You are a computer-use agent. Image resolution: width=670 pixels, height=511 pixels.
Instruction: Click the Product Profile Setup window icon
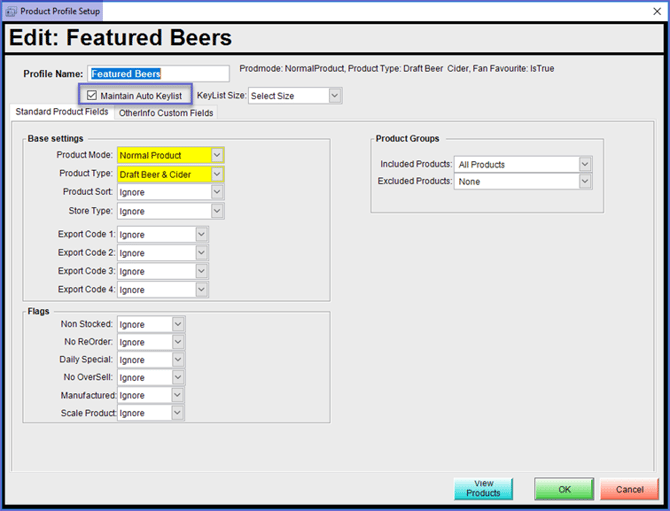(x=11, y=11)
